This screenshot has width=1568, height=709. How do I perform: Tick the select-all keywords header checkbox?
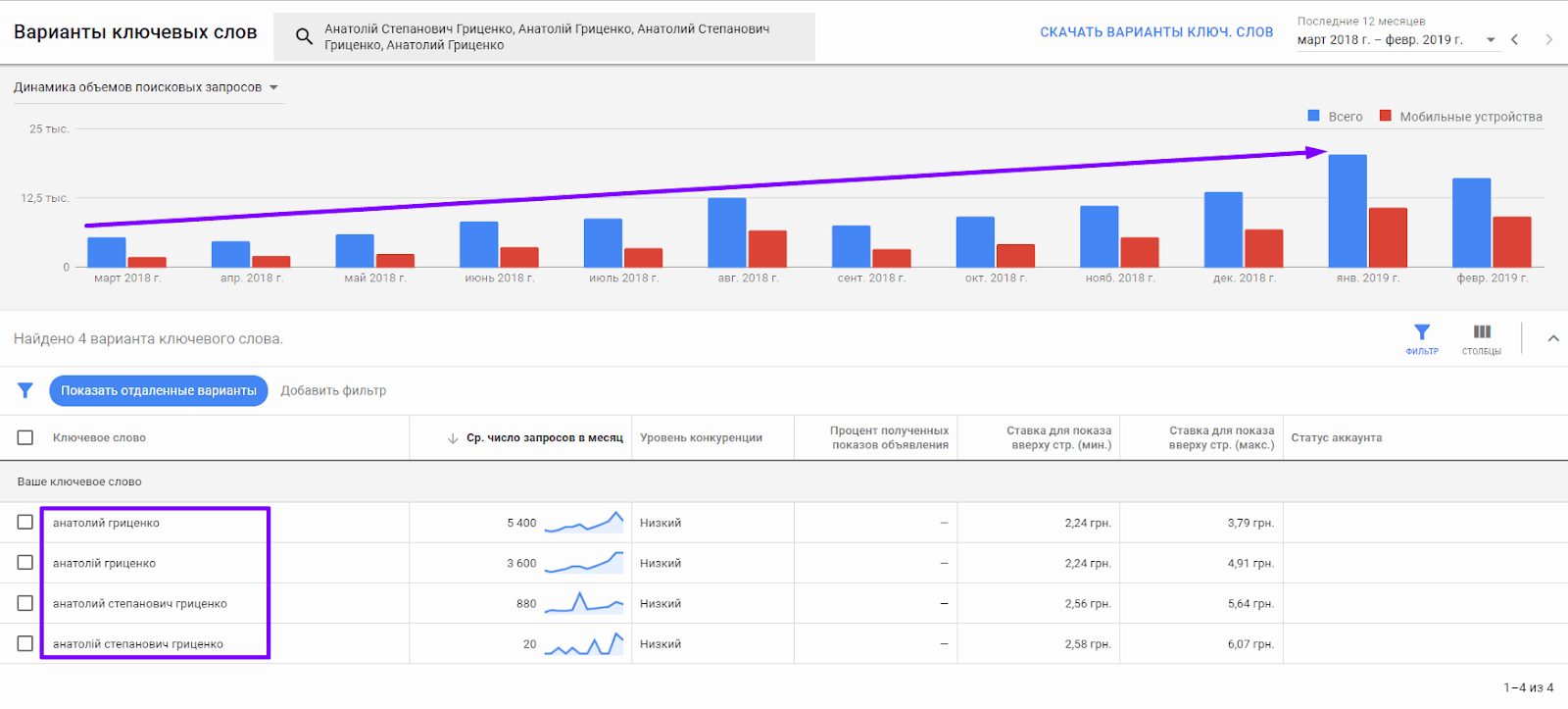click(x=25, y=437)
